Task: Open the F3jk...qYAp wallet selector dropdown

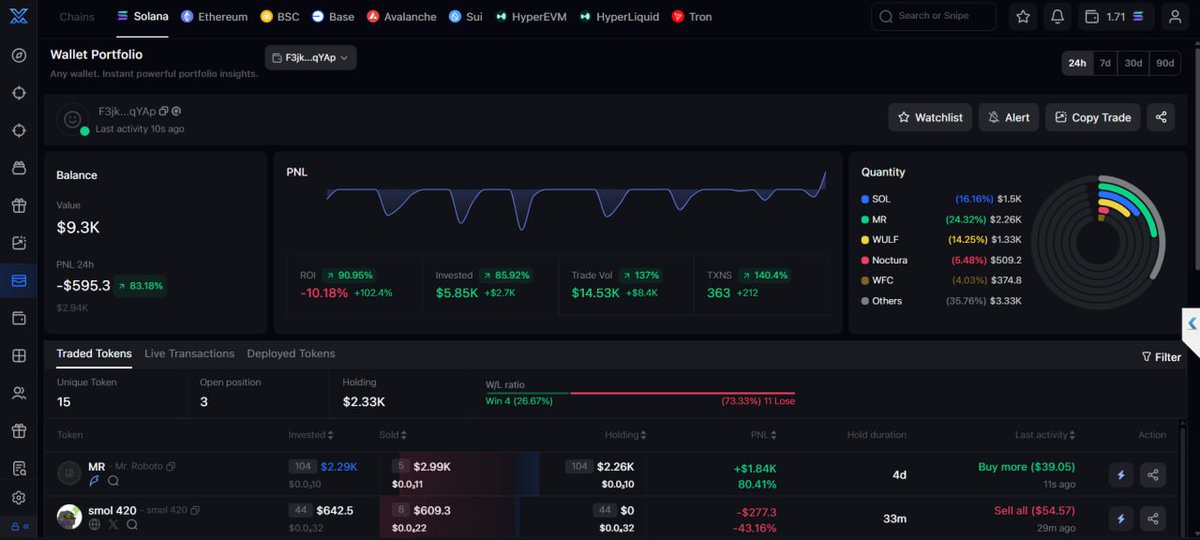Action: (x=311, y=58)
